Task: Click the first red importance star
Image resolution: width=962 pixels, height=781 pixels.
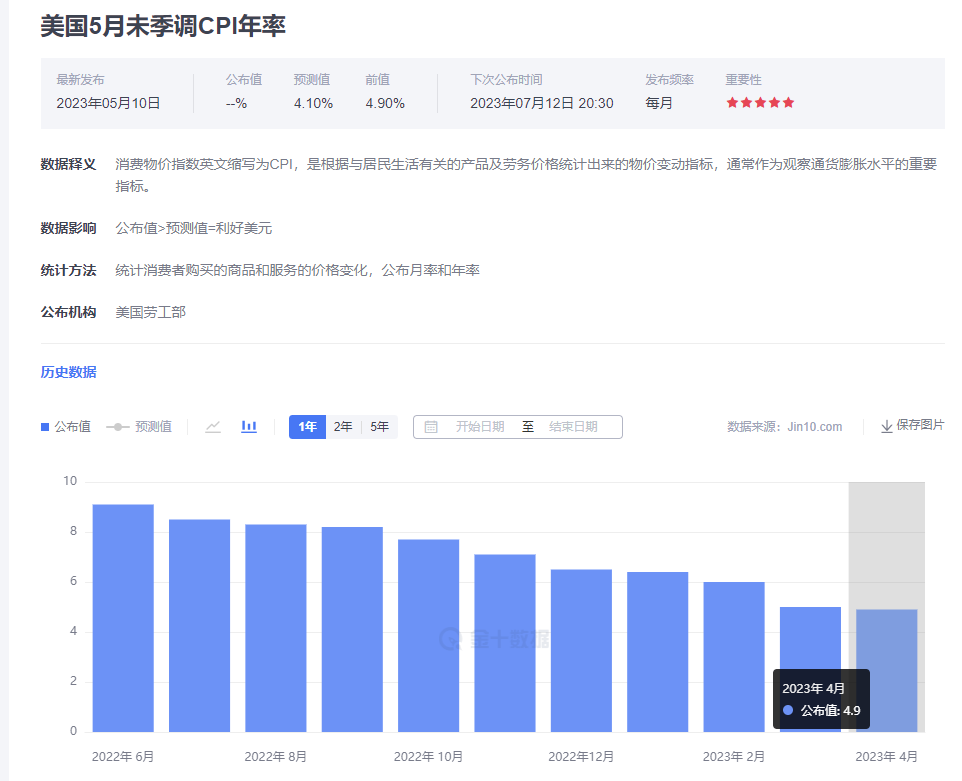Action: coord(732,102)
